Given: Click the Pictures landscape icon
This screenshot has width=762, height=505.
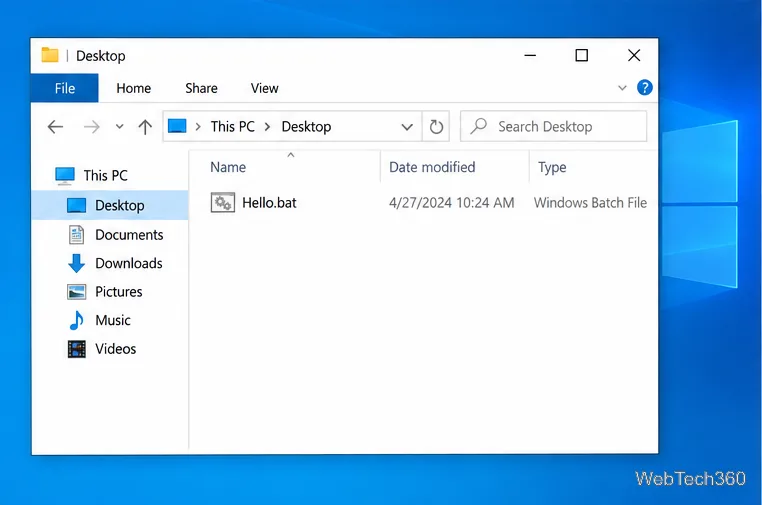Looking at the screenshot, I should [76, 292].
